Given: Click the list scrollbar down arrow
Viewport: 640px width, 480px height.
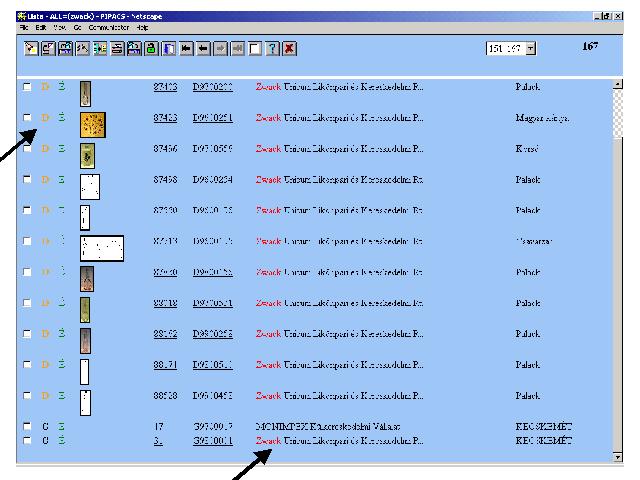Looking at the screenshot, I should 618,457.
